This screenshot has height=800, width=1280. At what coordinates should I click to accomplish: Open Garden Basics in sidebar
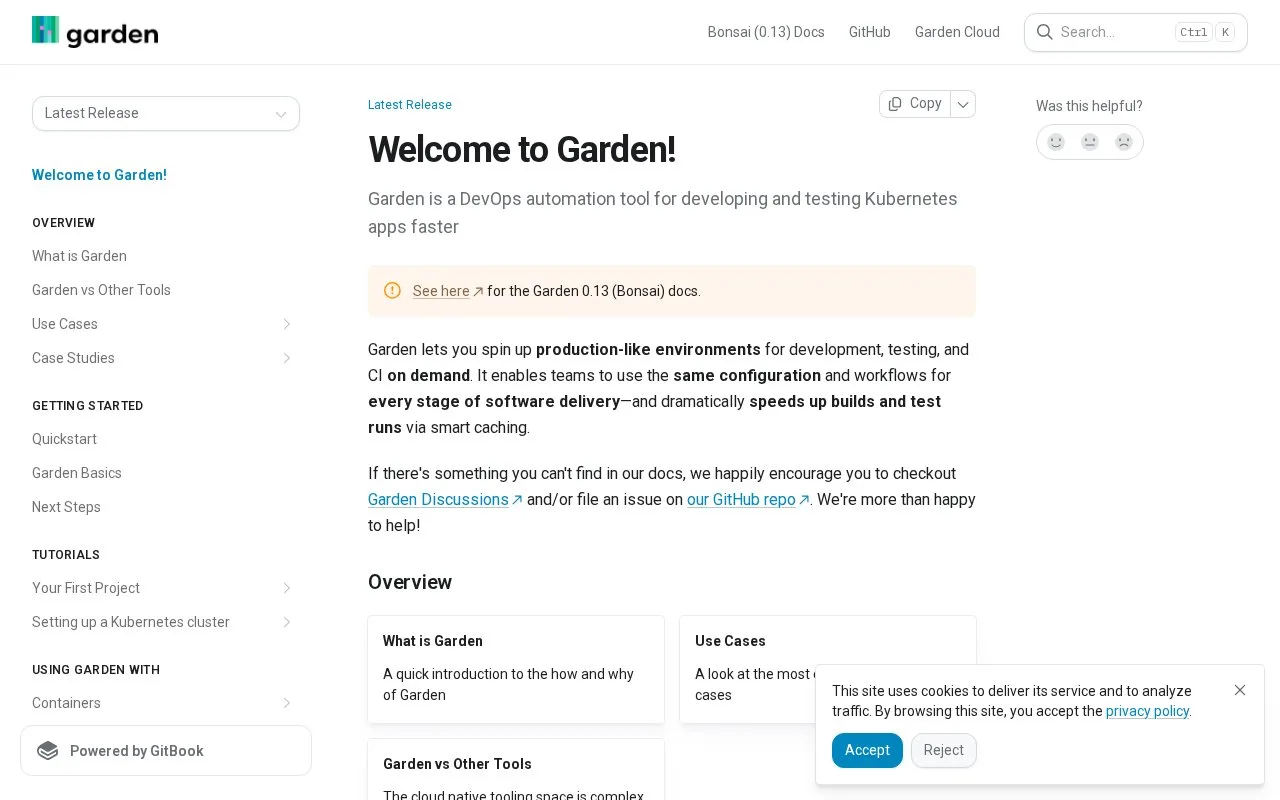click(77, 473)
